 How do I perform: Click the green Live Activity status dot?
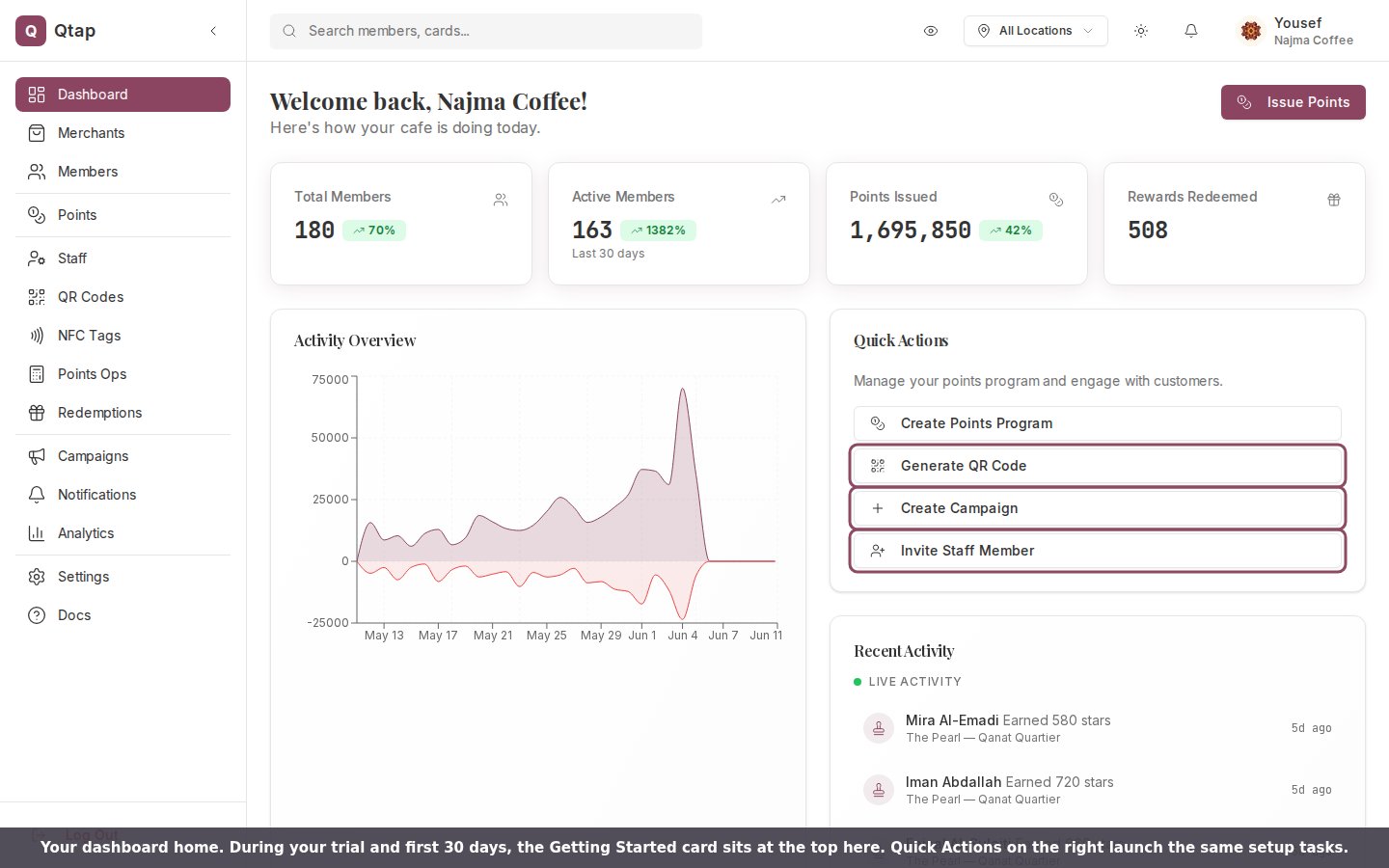[858, 682]
